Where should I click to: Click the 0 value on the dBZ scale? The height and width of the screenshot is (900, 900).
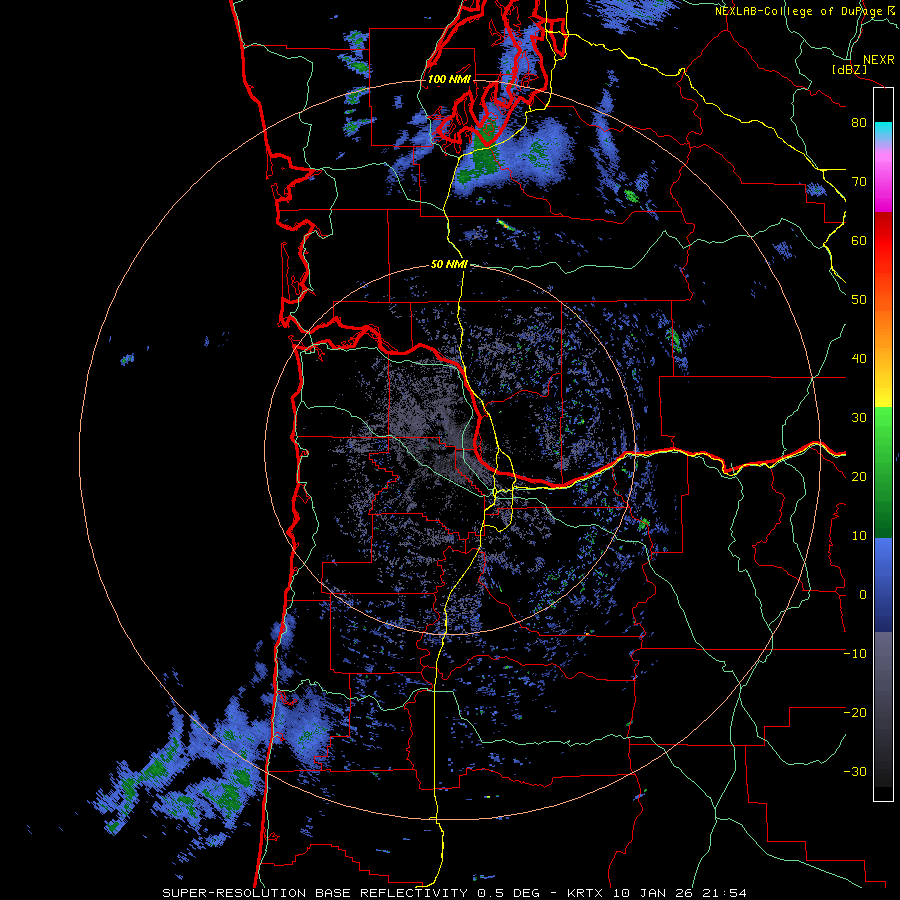coord(862,595)
